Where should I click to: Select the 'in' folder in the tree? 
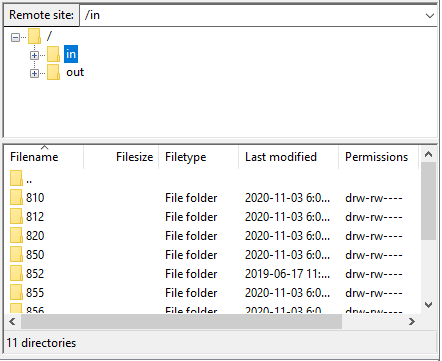71,54
